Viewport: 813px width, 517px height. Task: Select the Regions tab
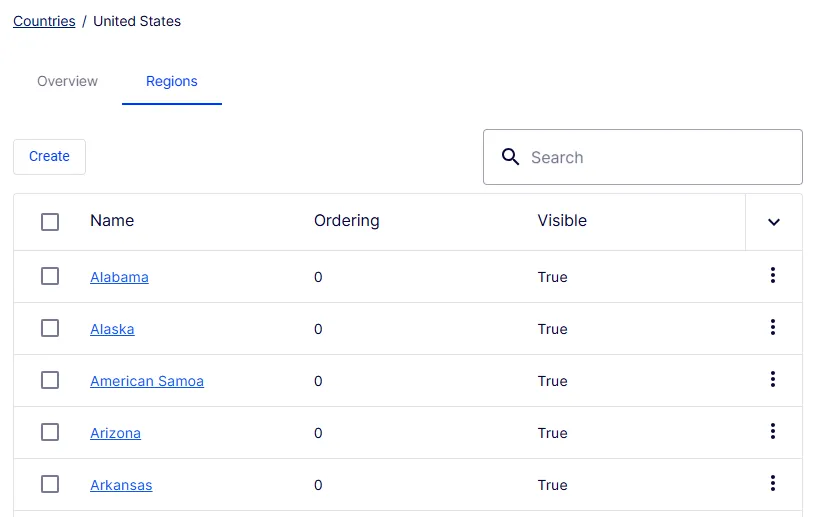tap(172, 81)
